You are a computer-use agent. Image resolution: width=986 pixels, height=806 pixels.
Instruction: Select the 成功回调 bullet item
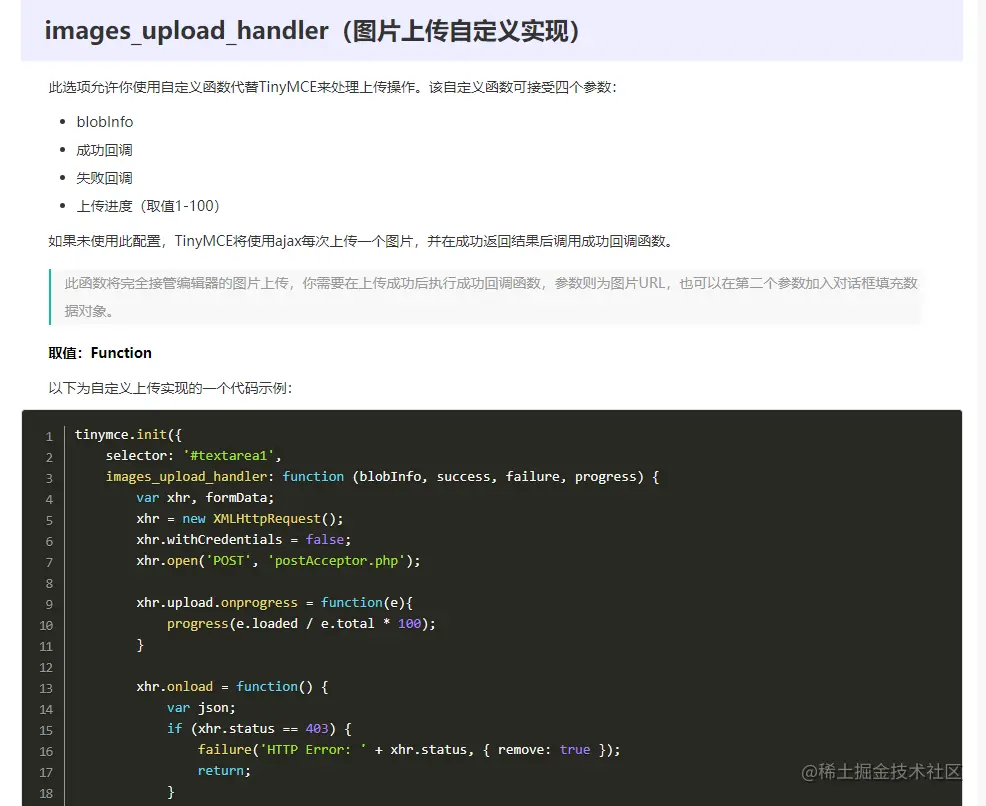pyautogui.click(x=104, y=150)
